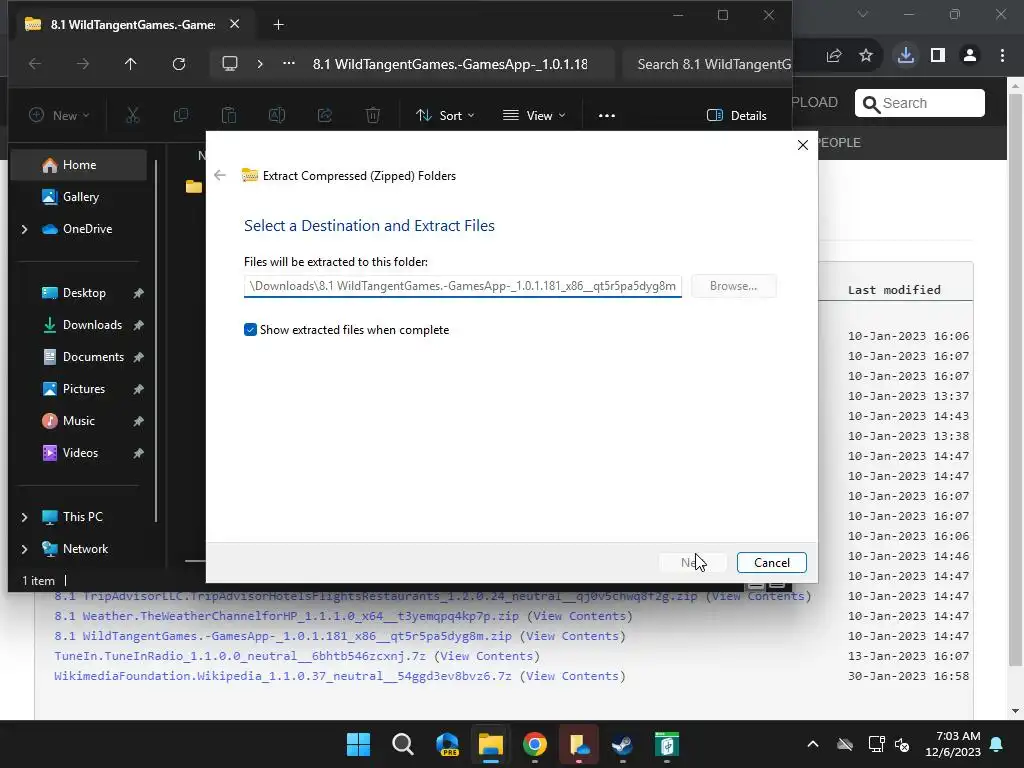Close the 8.1 WildTangentGames Explorer tab
This screenshot has height=768, width=1024.
click(234, 24)
